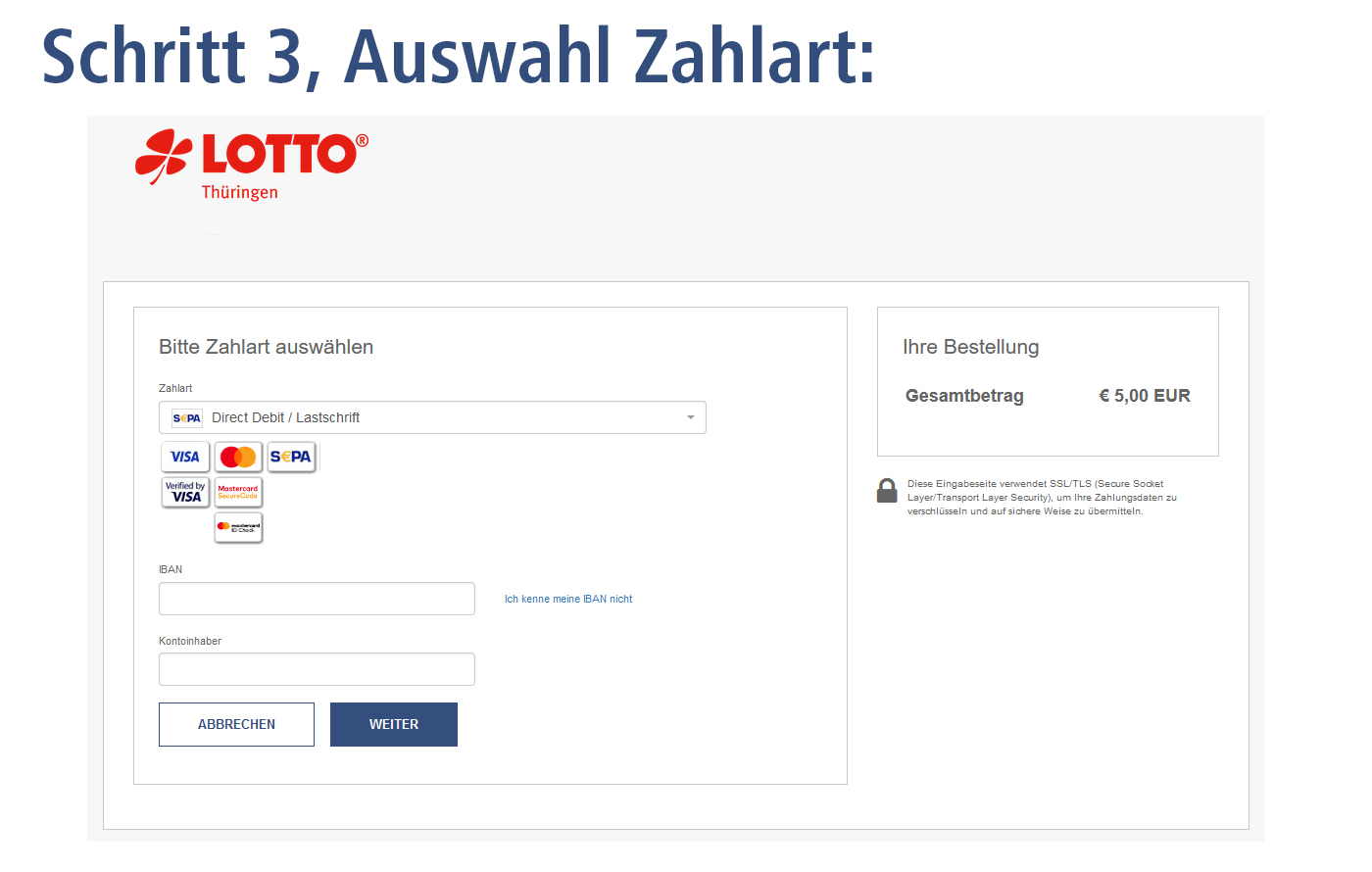Click the Gesamtbetrag amount € 5,00 EUR

point(1145,396)
